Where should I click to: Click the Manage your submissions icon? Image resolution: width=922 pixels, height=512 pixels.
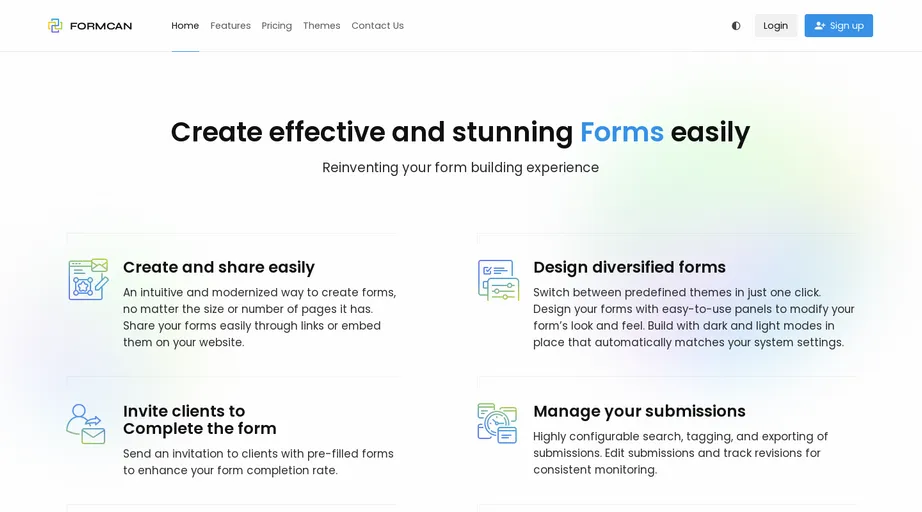[497, 423]
